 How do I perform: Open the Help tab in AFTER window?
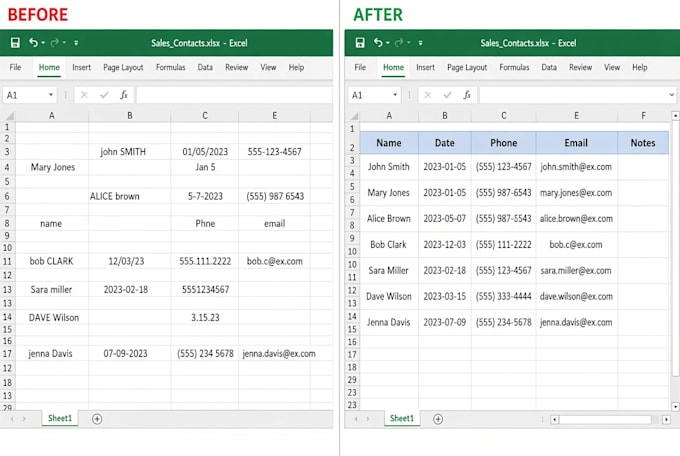640,67
